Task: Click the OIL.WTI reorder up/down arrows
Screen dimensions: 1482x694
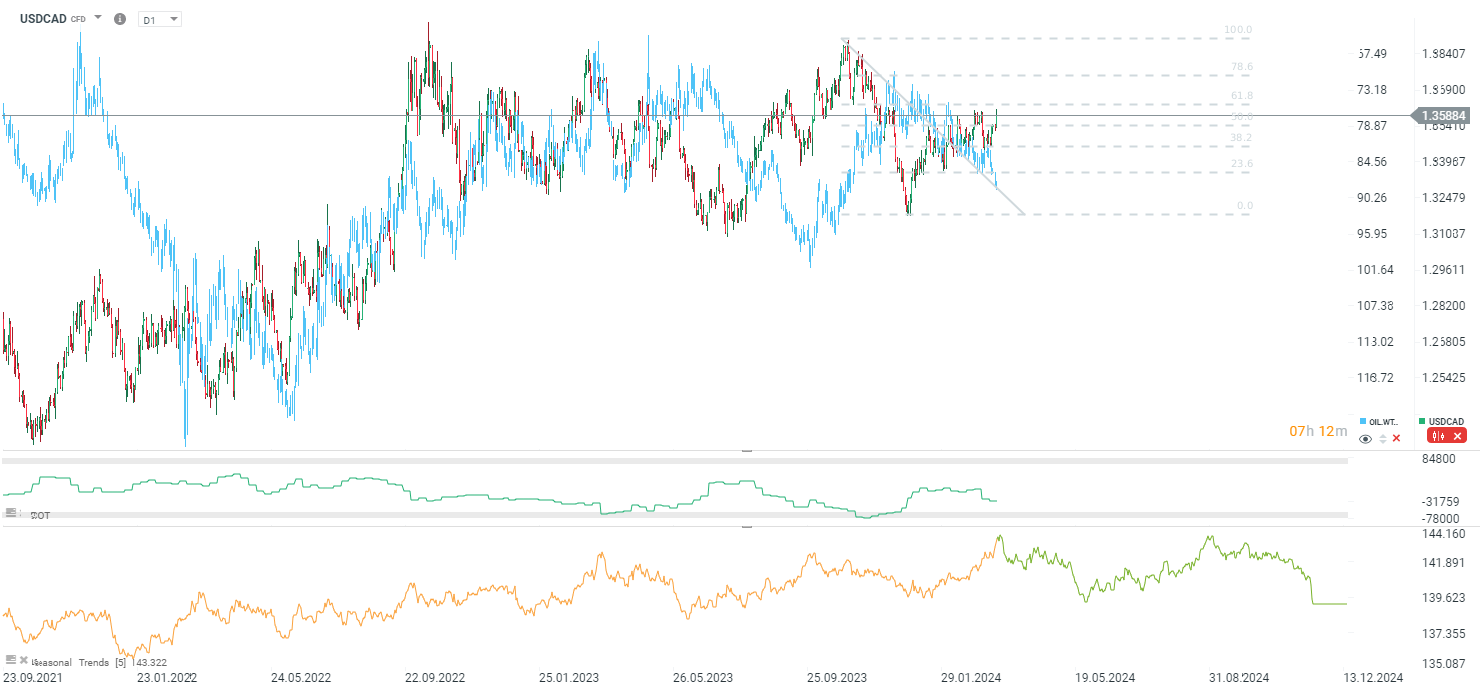Action: [x=1383, y=438]
